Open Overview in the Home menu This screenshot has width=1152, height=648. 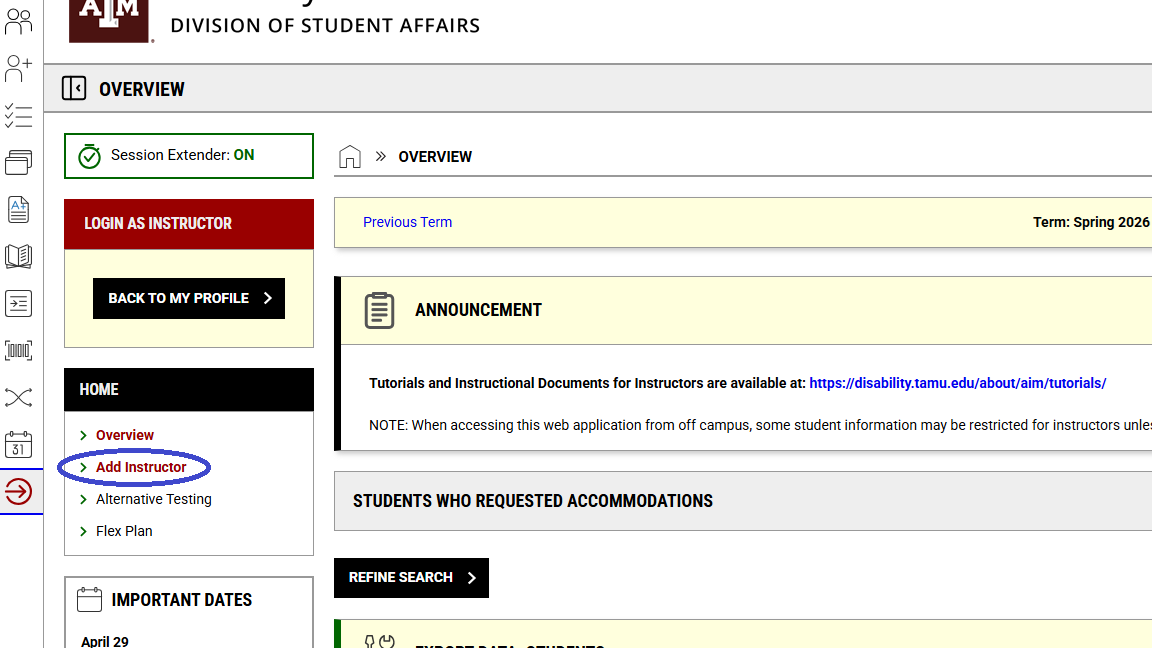125,435
